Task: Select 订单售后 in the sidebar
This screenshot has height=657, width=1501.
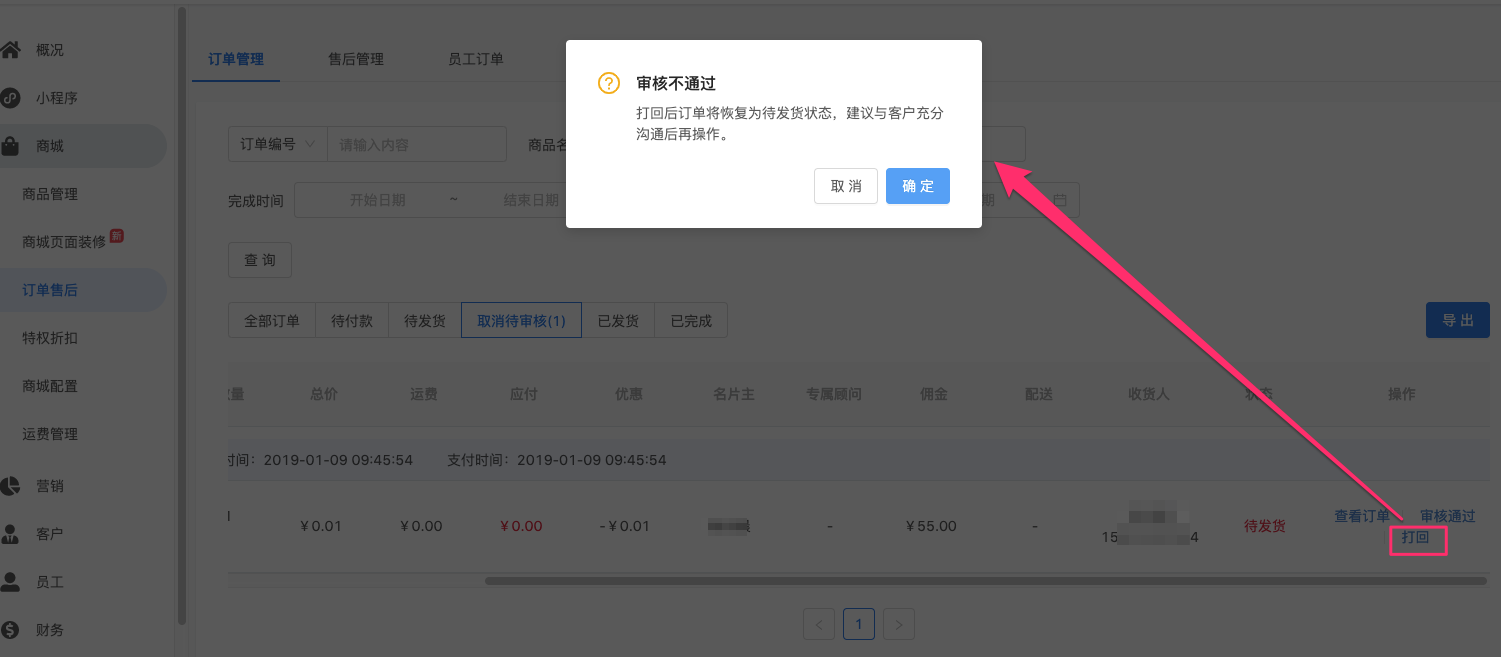Action: tap(50, 290)
